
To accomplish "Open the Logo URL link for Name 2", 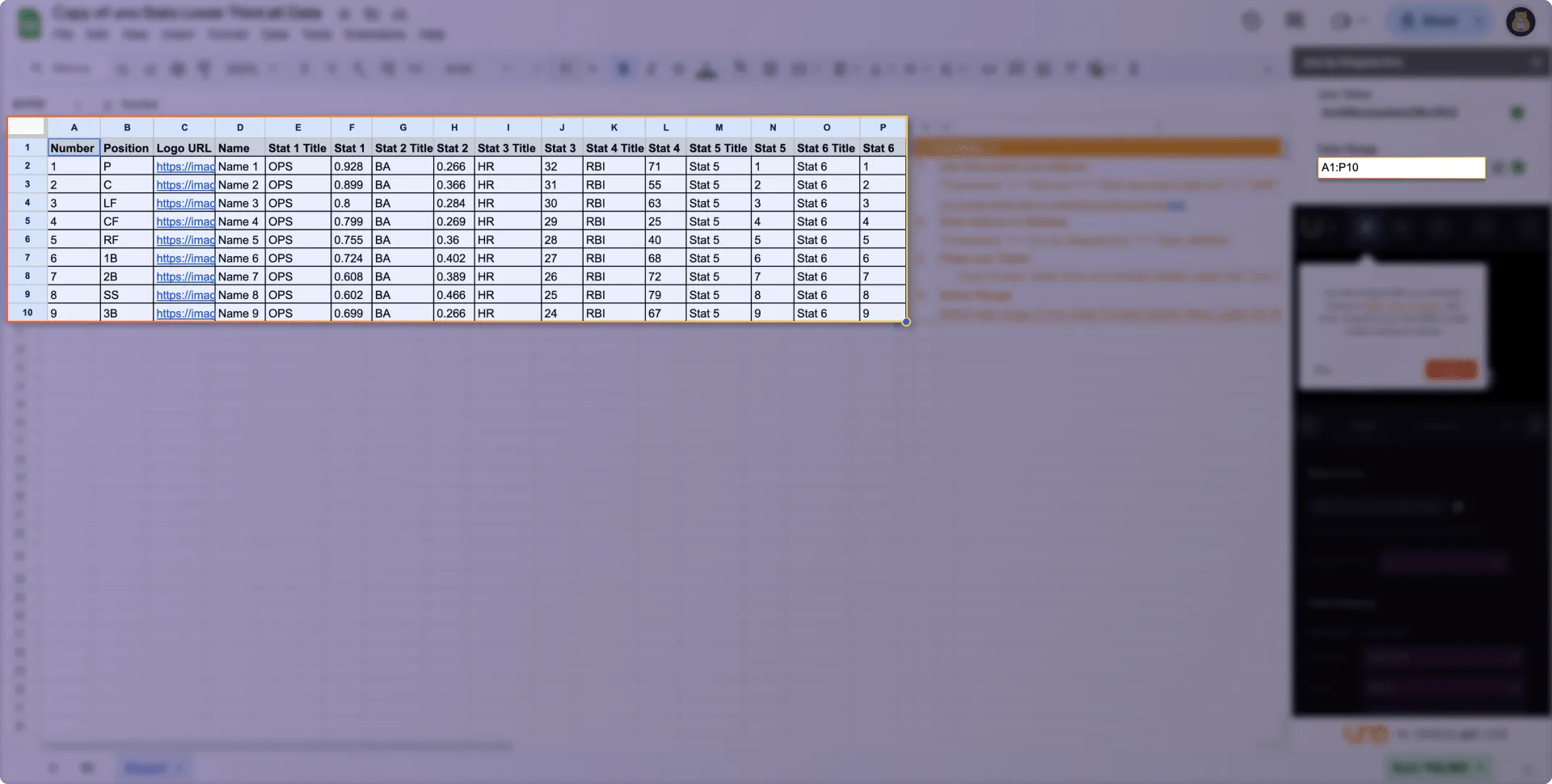I will point(185,185).
